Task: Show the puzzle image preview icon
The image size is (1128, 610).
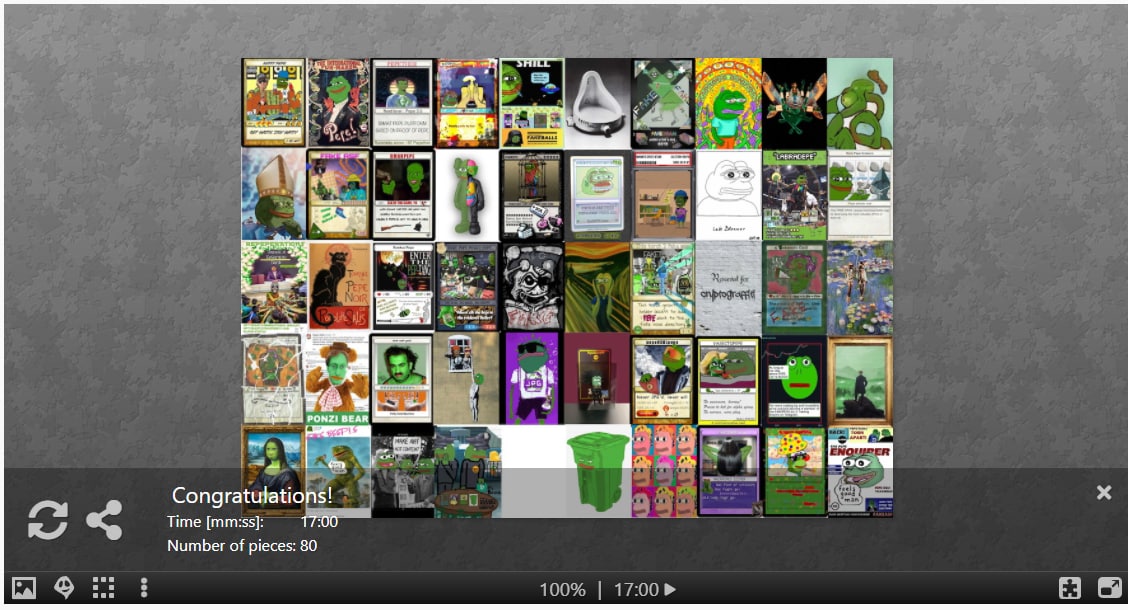Action: click(24, 588)
